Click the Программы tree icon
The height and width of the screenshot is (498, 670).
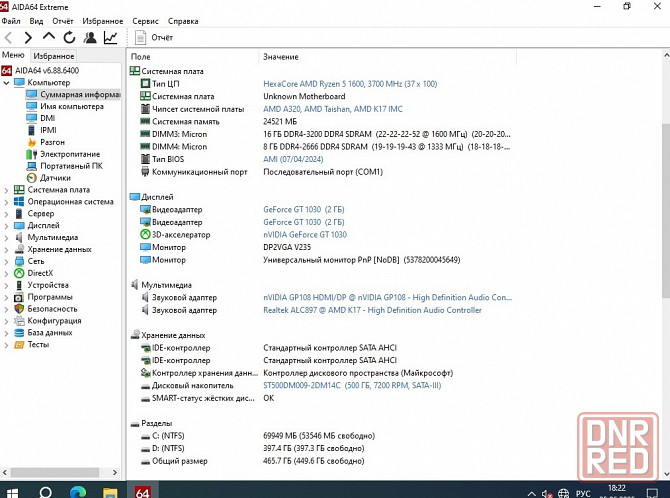point(19,297)
